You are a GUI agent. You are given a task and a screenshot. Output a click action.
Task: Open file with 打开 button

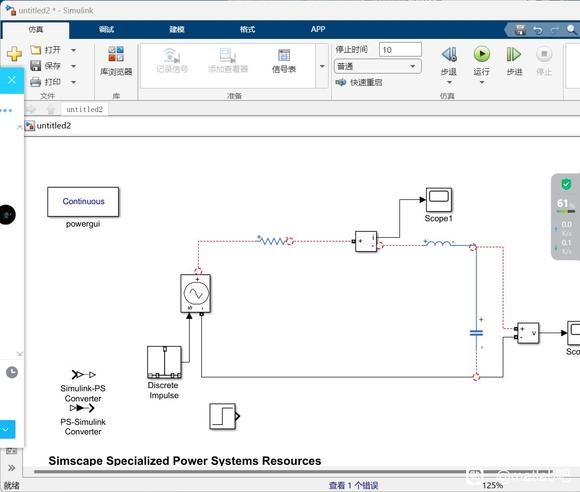point(45,50)
